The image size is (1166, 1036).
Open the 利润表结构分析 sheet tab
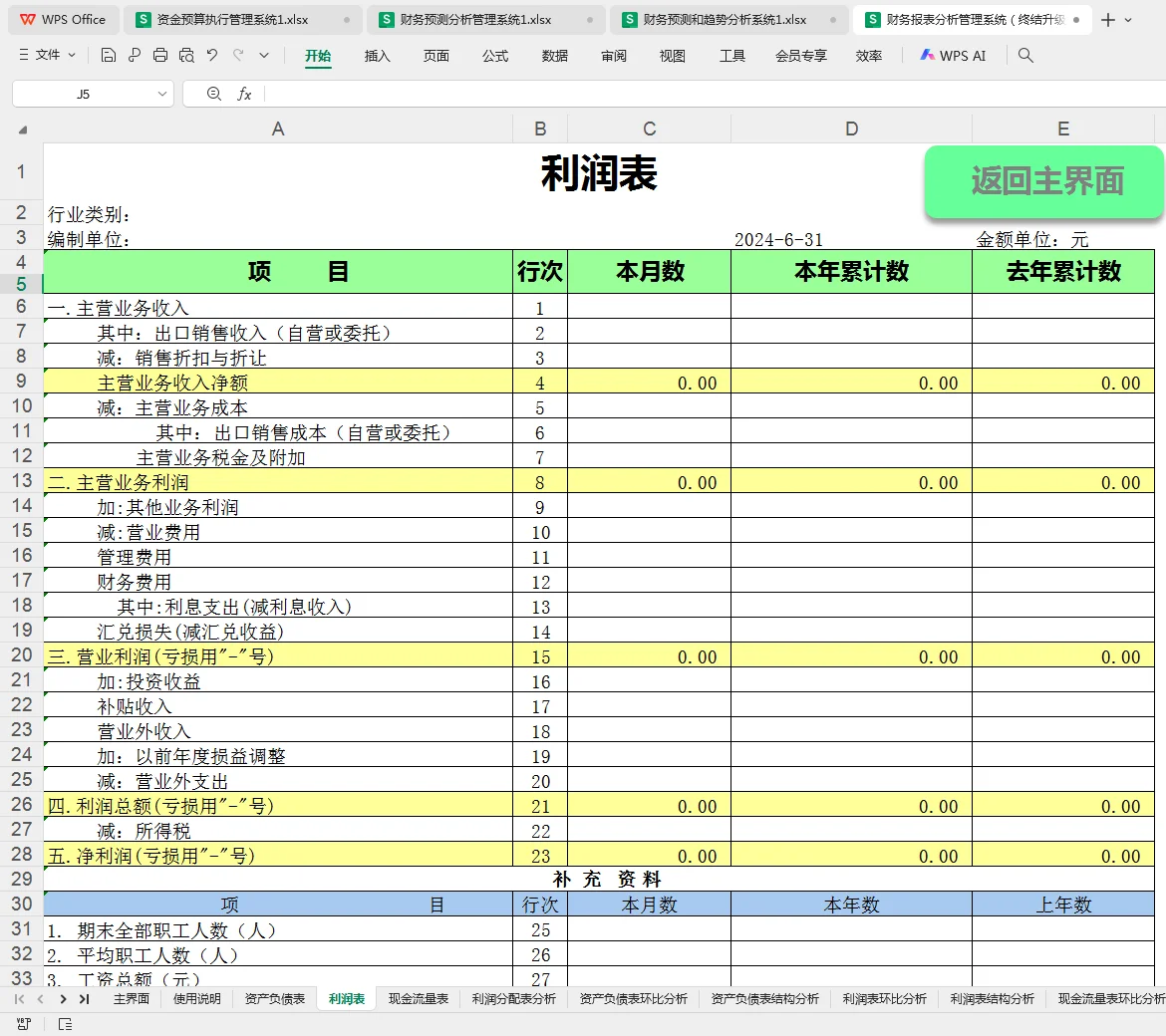click(x=992, y=999)
